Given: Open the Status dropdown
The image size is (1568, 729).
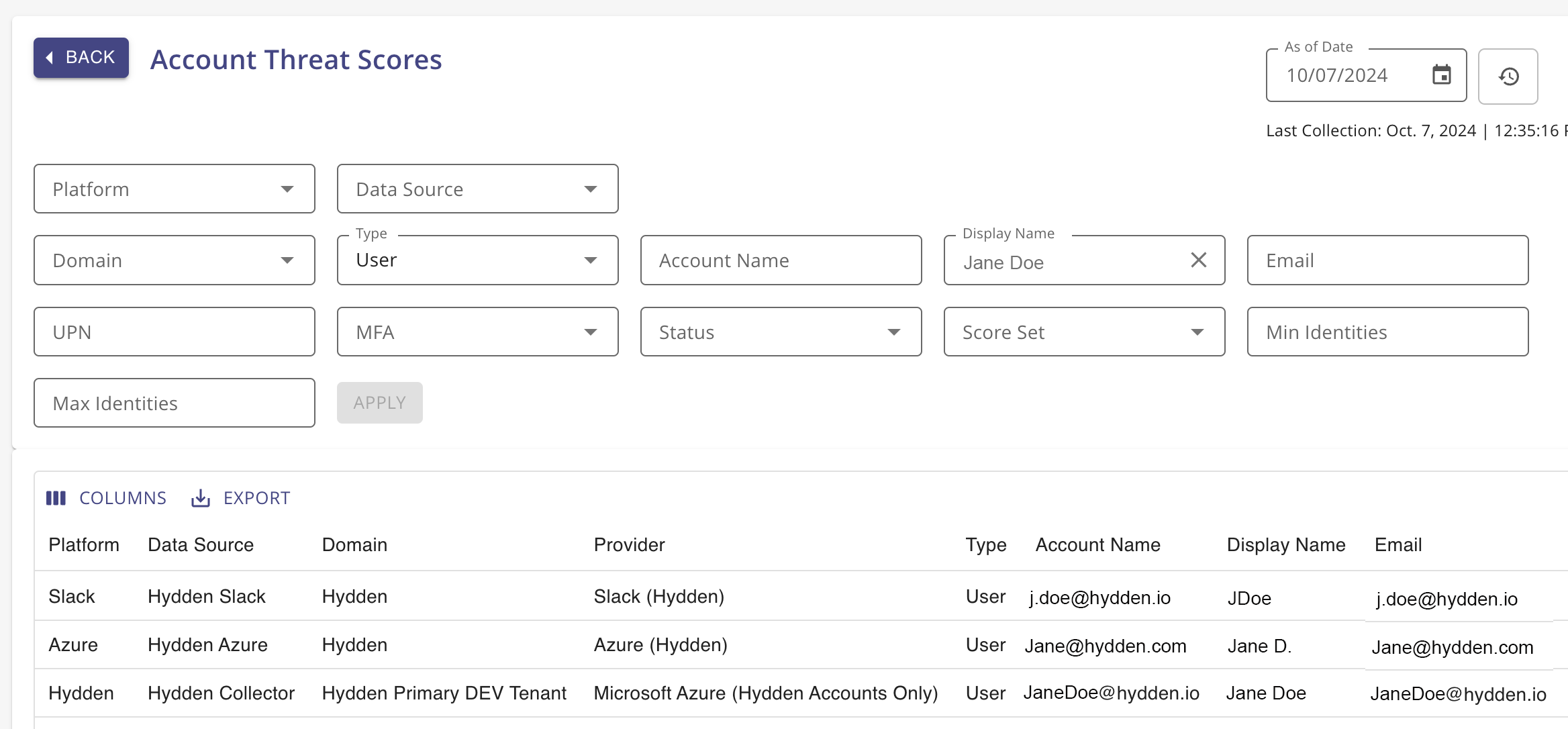Looking at the screenshot, I should click(x=781, y=332).
